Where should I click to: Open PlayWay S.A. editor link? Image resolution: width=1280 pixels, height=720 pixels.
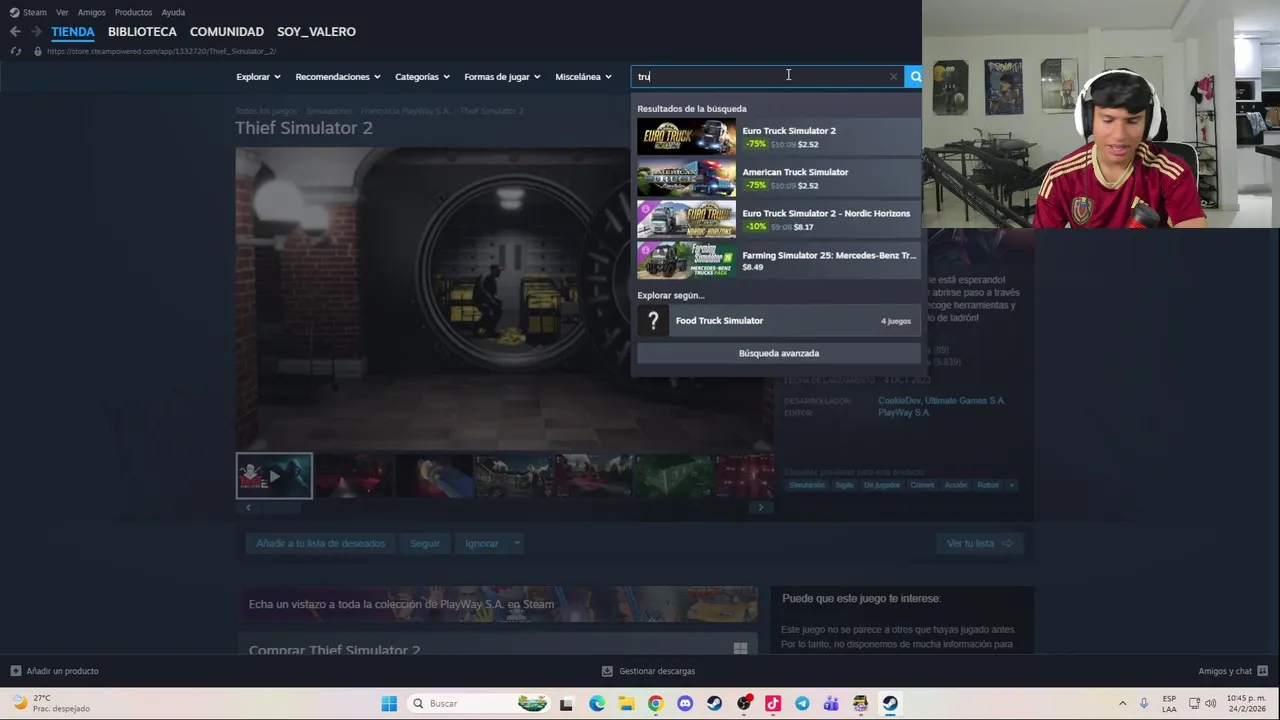click(x=904, y=412)
